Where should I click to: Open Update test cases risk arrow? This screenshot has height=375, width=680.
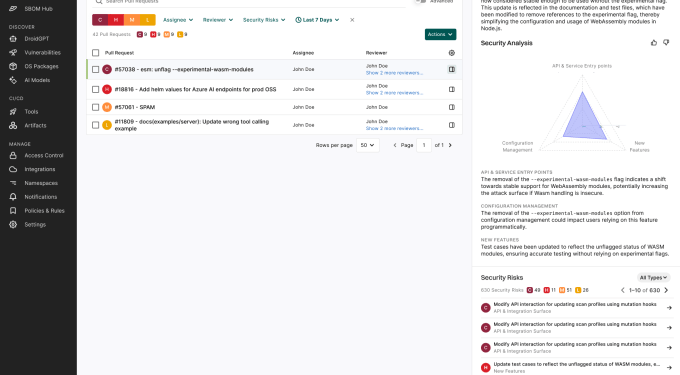tap(669, 368)
